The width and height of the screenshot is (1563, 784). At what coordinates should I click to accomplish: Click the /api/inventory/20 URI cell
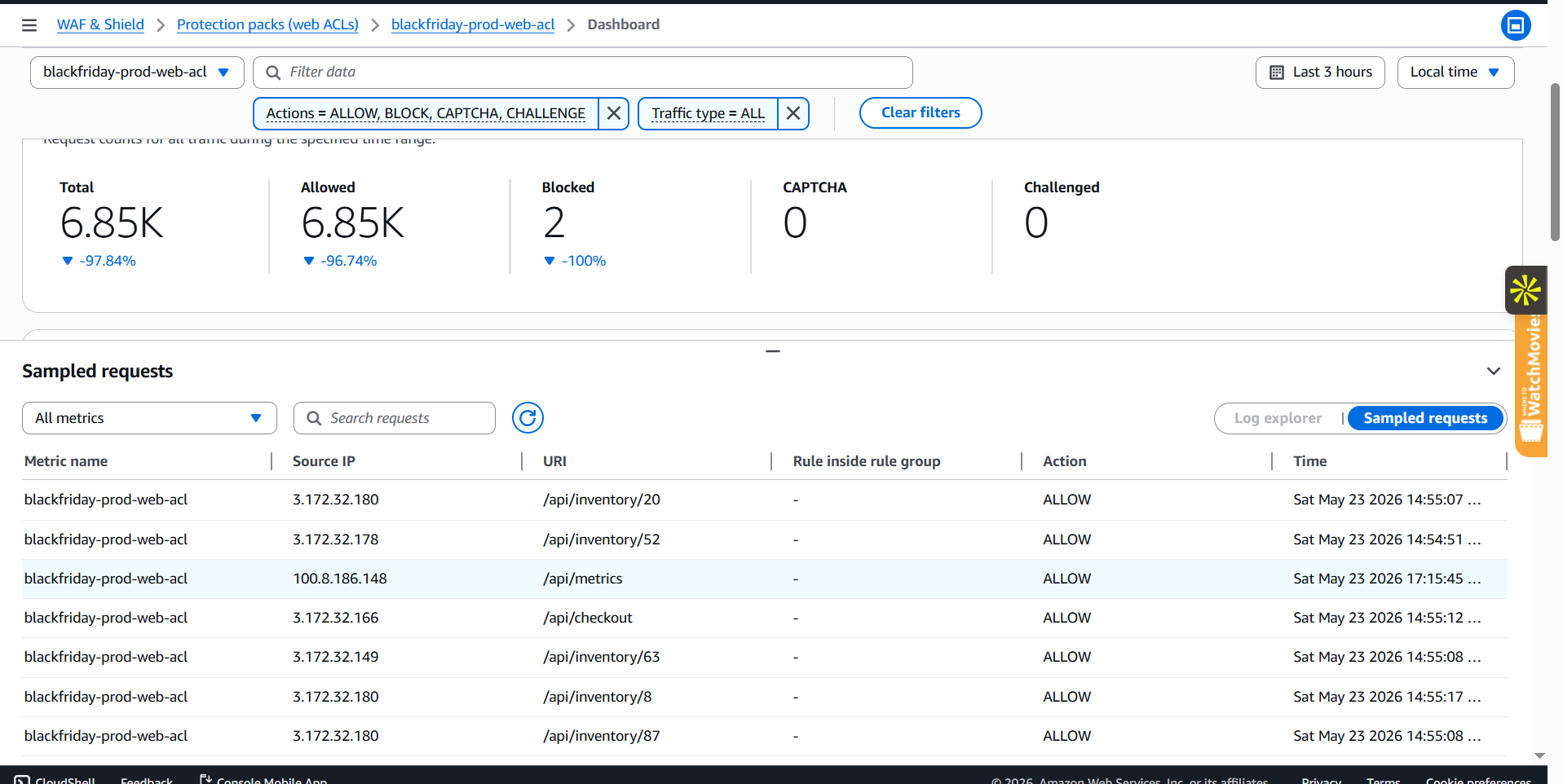[602, 500]
